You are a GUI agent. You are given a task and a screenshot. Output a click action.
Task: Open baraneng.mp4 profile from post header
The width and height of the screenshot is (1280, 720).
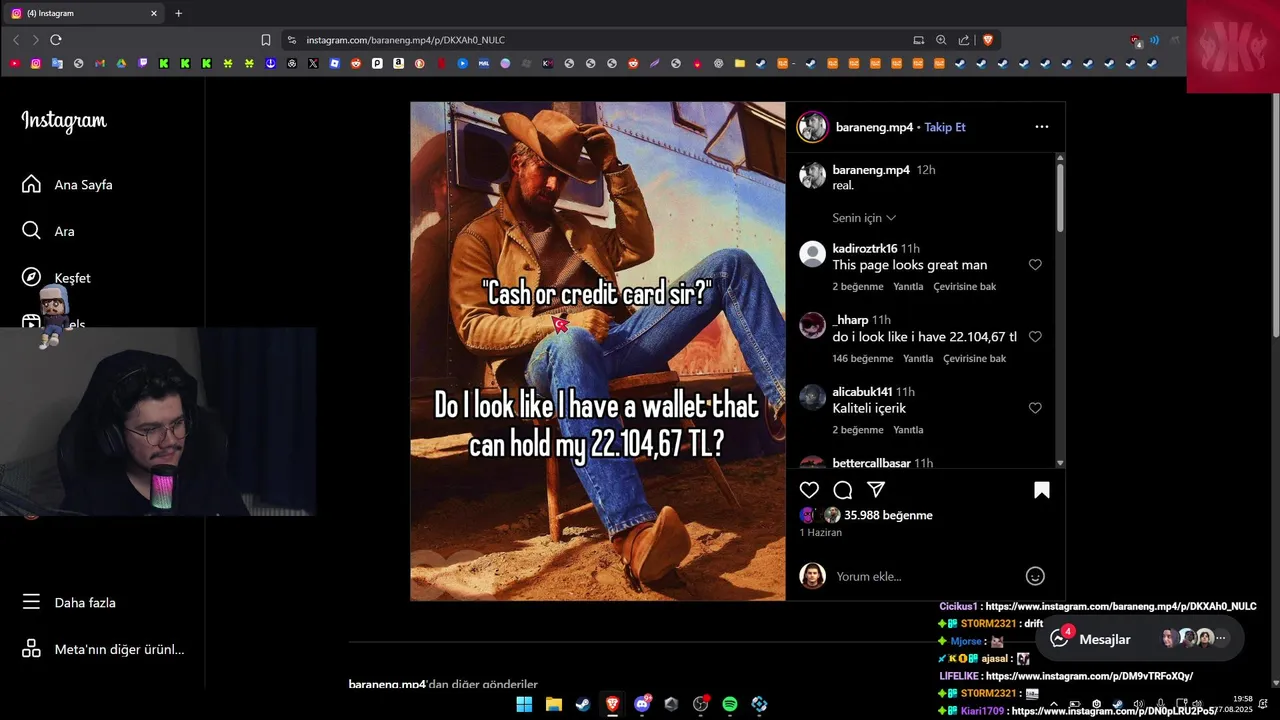pos(874,127)
